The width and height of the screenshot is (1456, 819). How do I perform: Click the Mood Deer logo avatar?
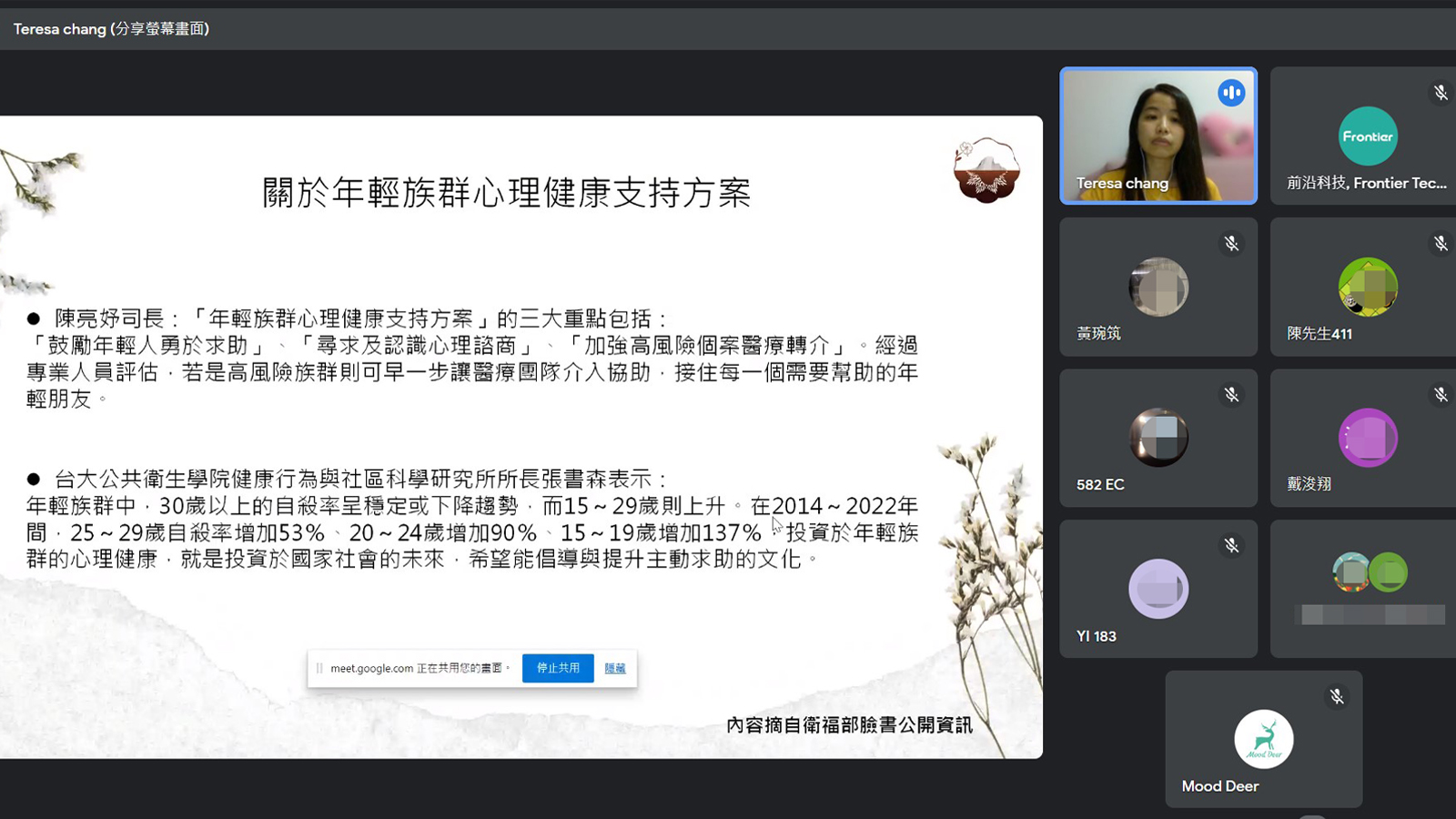pyautogui.click(x=1263, y=739)
